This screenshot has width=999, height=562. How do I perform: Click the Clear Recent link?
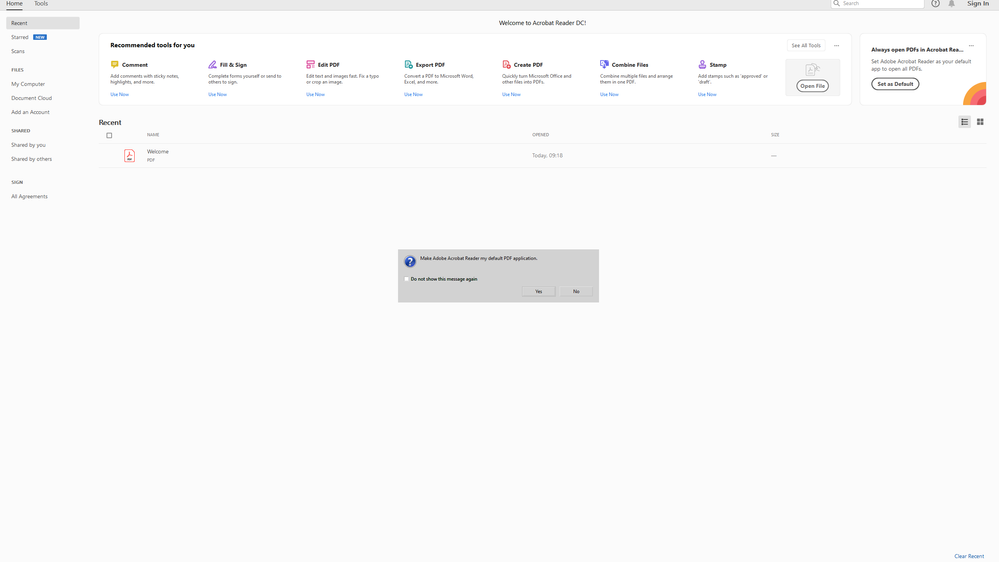click(969, 556)
